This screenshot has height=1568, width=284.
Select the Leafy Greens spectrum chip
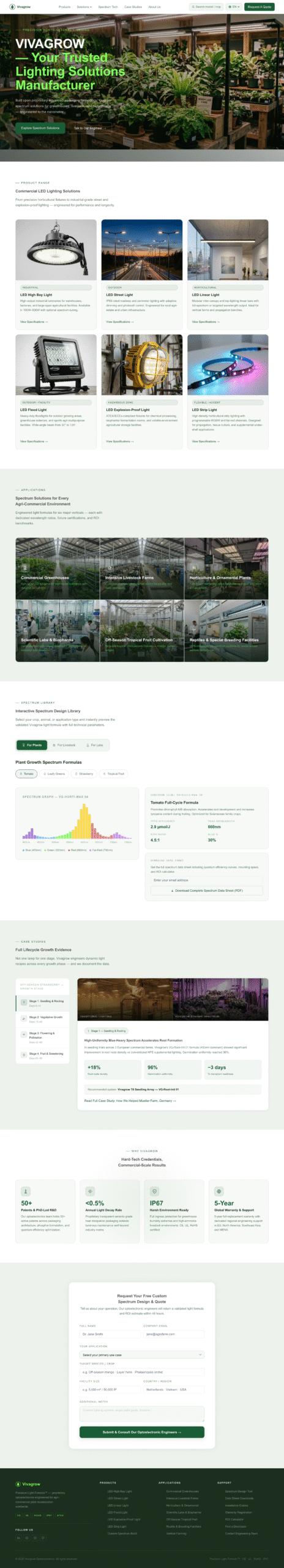tap(54, 774)
